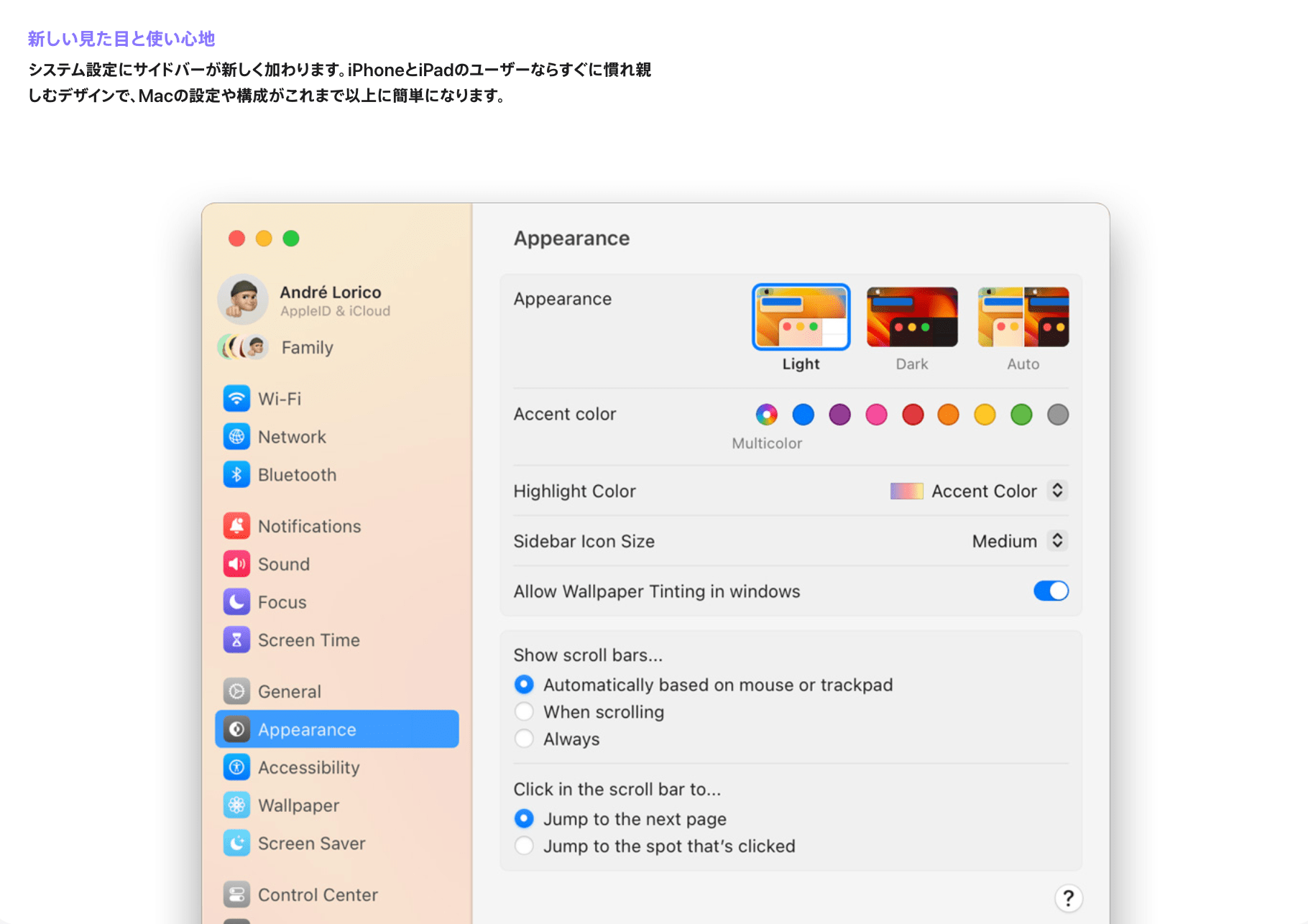This screenshot has width=1308, height=924.
Task: Click the Sound speaker icon
Action: coord(236,564)
